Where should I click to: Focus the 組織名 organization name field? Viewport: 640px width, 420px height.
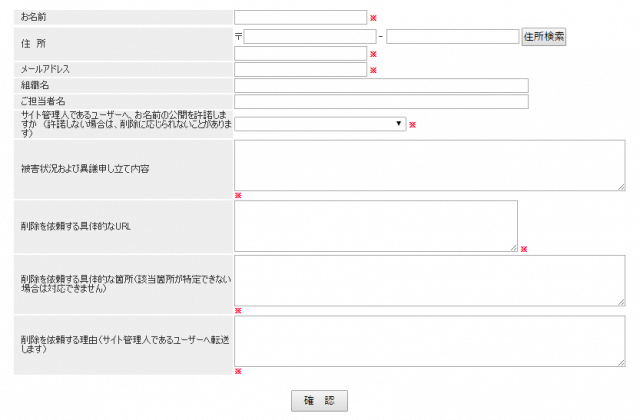[x=381, y=86]
